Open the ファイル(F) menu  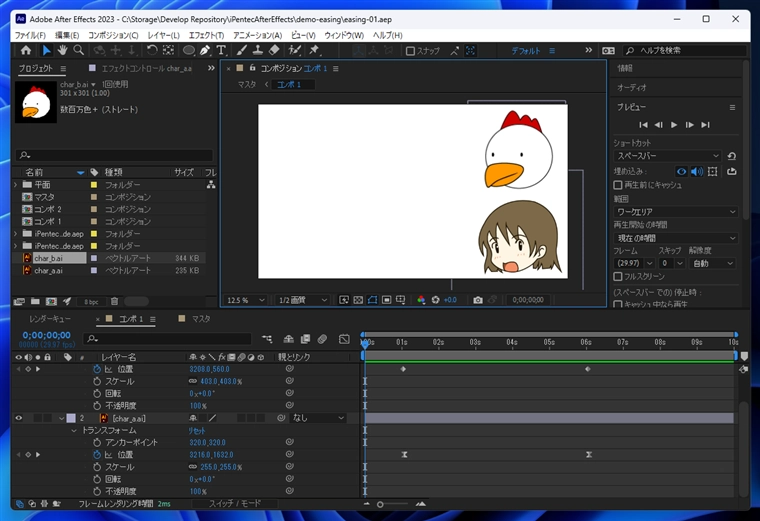(30, 35)
